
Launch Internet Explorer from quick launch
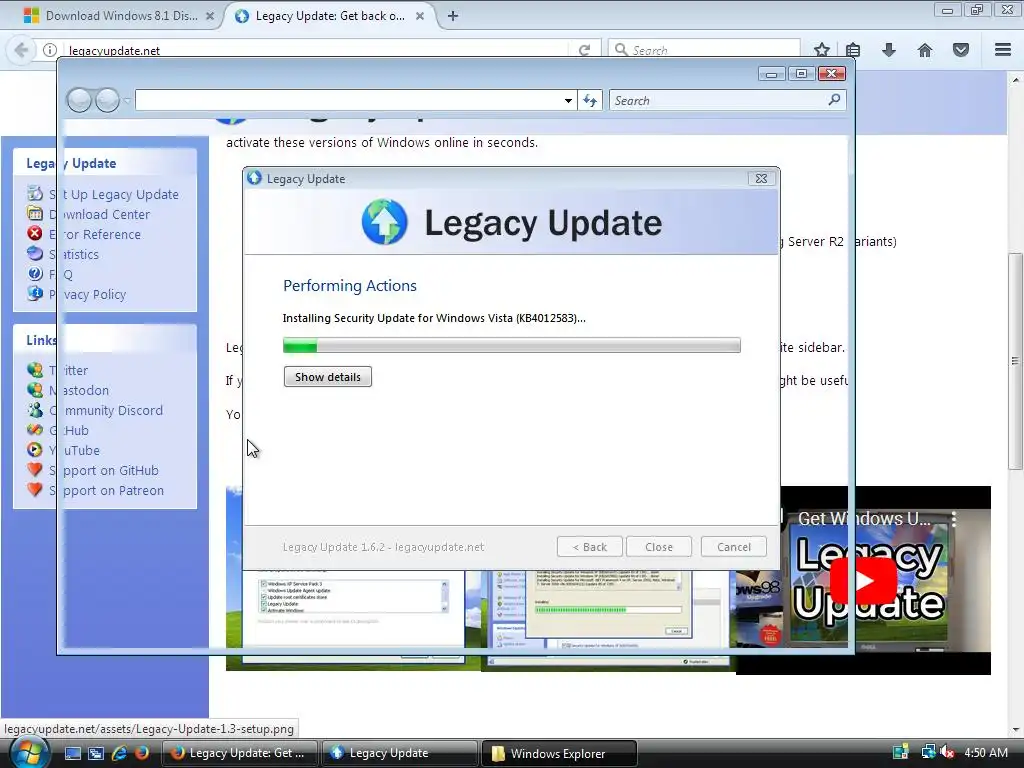point(119,753)
